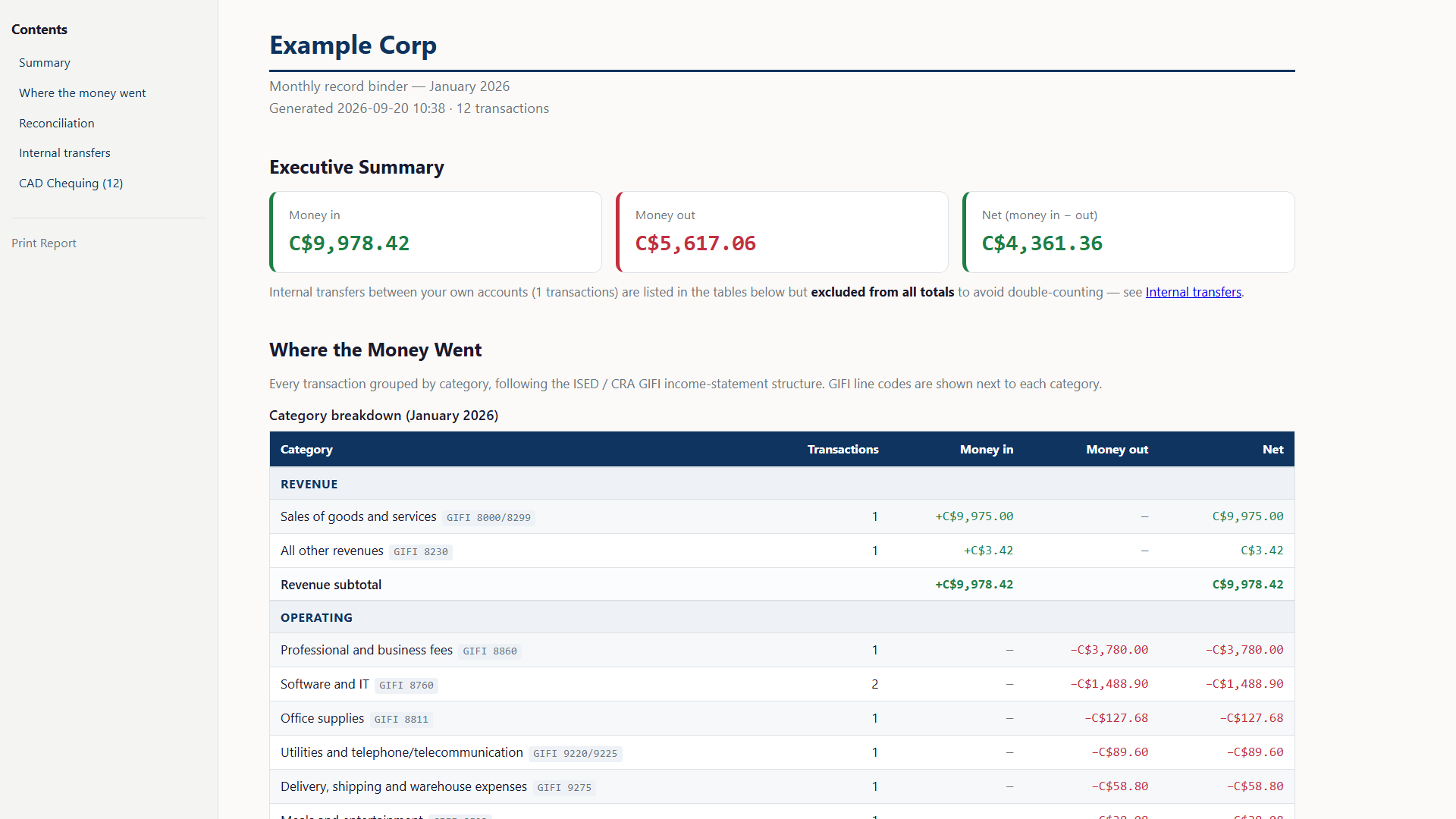Viewport: 1456px width, 819px height.
Task: Jump to Where the money went section
Action: [83, 93]
